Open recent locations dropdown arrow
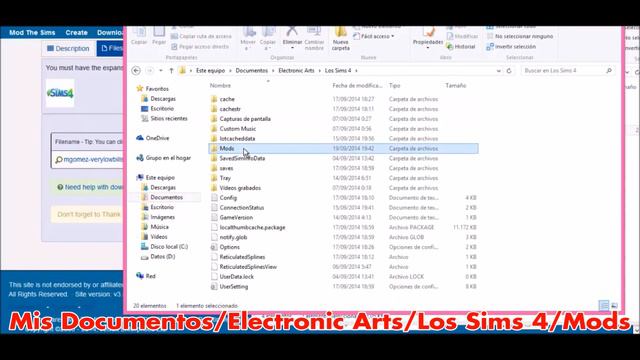 (161, 71)
